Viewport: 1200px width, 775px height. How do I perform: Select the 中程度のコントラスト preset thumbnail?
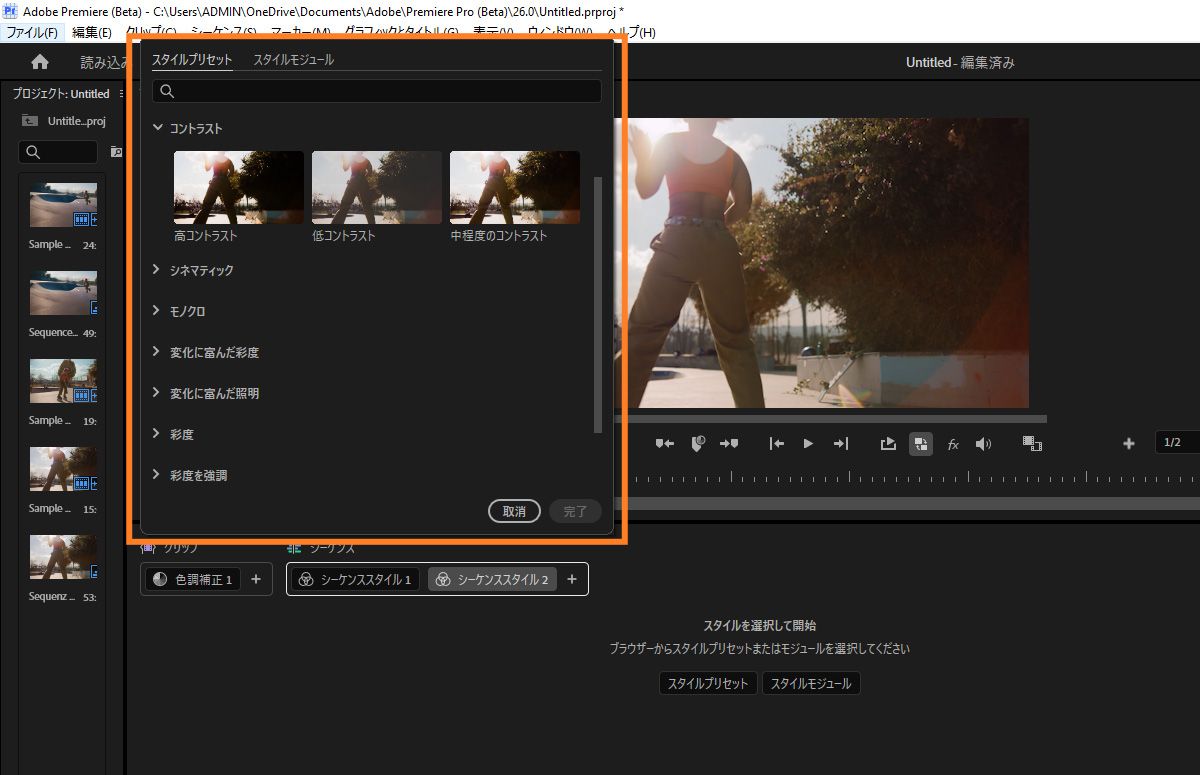click(x=515, y=187)
